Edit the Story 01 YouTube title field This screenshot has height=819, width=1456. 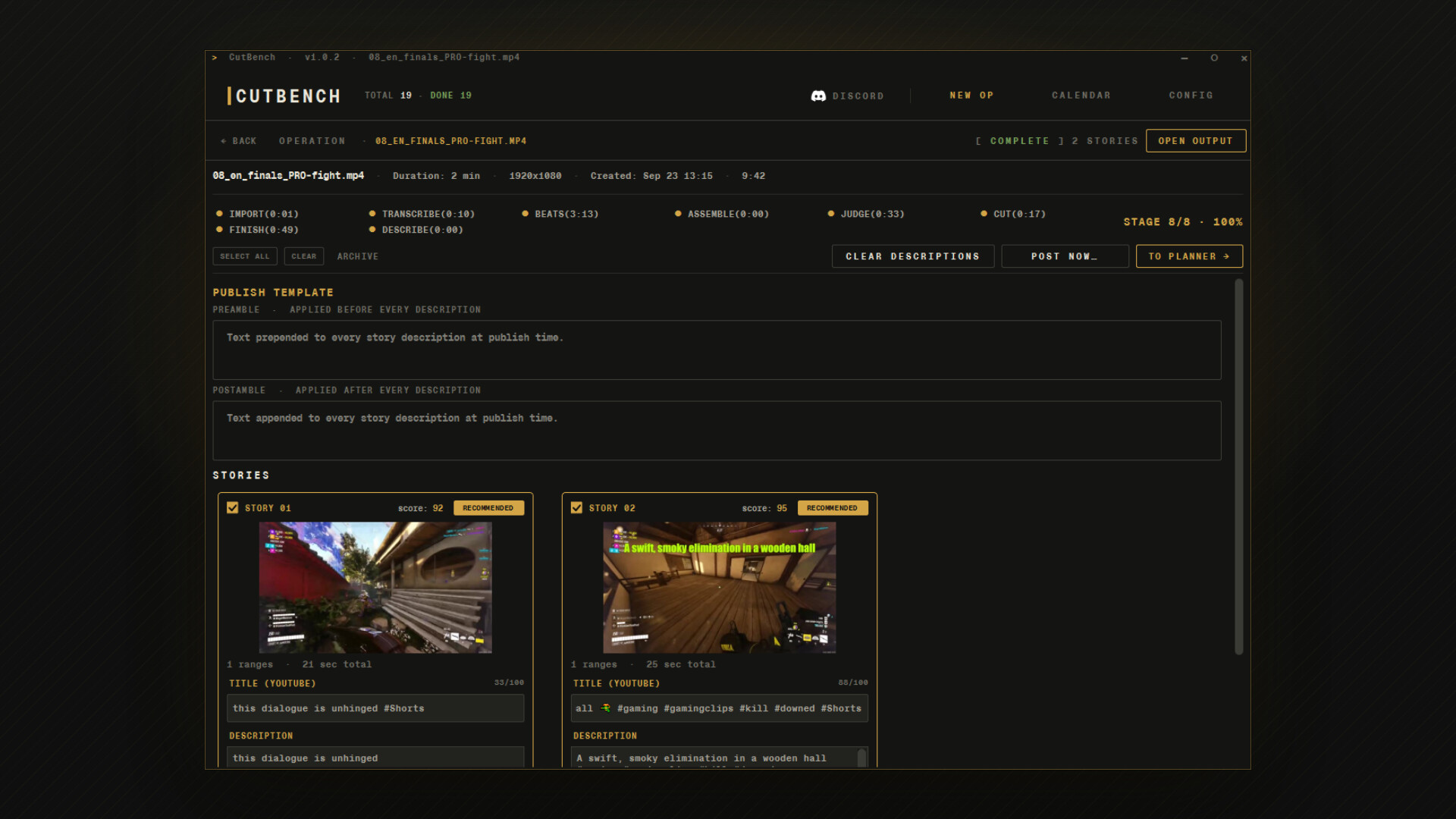[375, 708]
